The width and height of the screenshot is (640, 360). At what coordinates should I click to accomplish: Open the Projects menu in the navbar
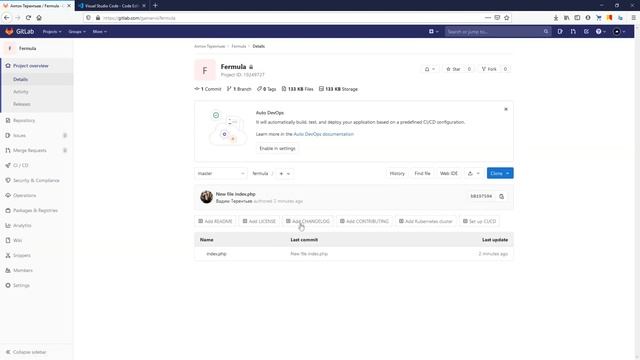52,31
